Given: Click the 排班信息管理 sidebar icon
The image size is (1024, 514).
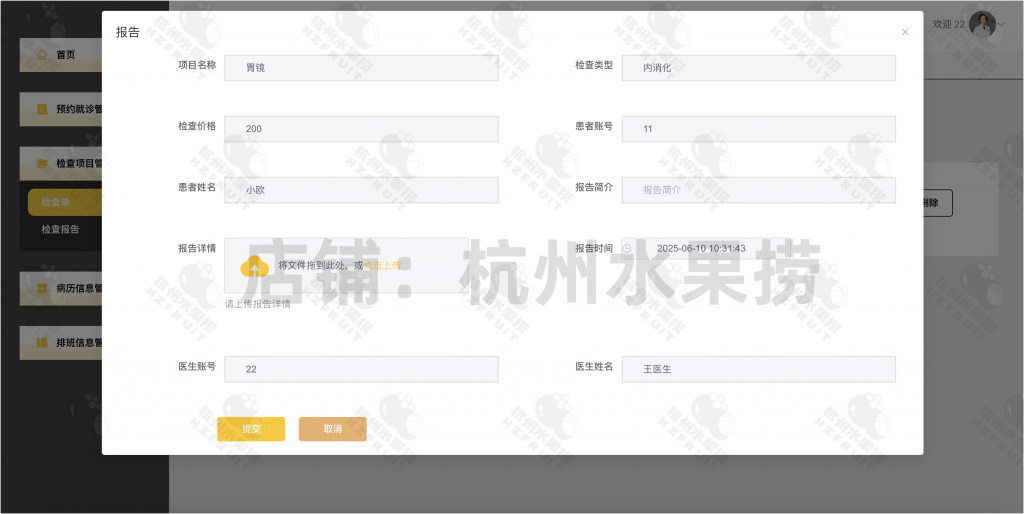Looking at the screenshot, I should click(42, 342).
